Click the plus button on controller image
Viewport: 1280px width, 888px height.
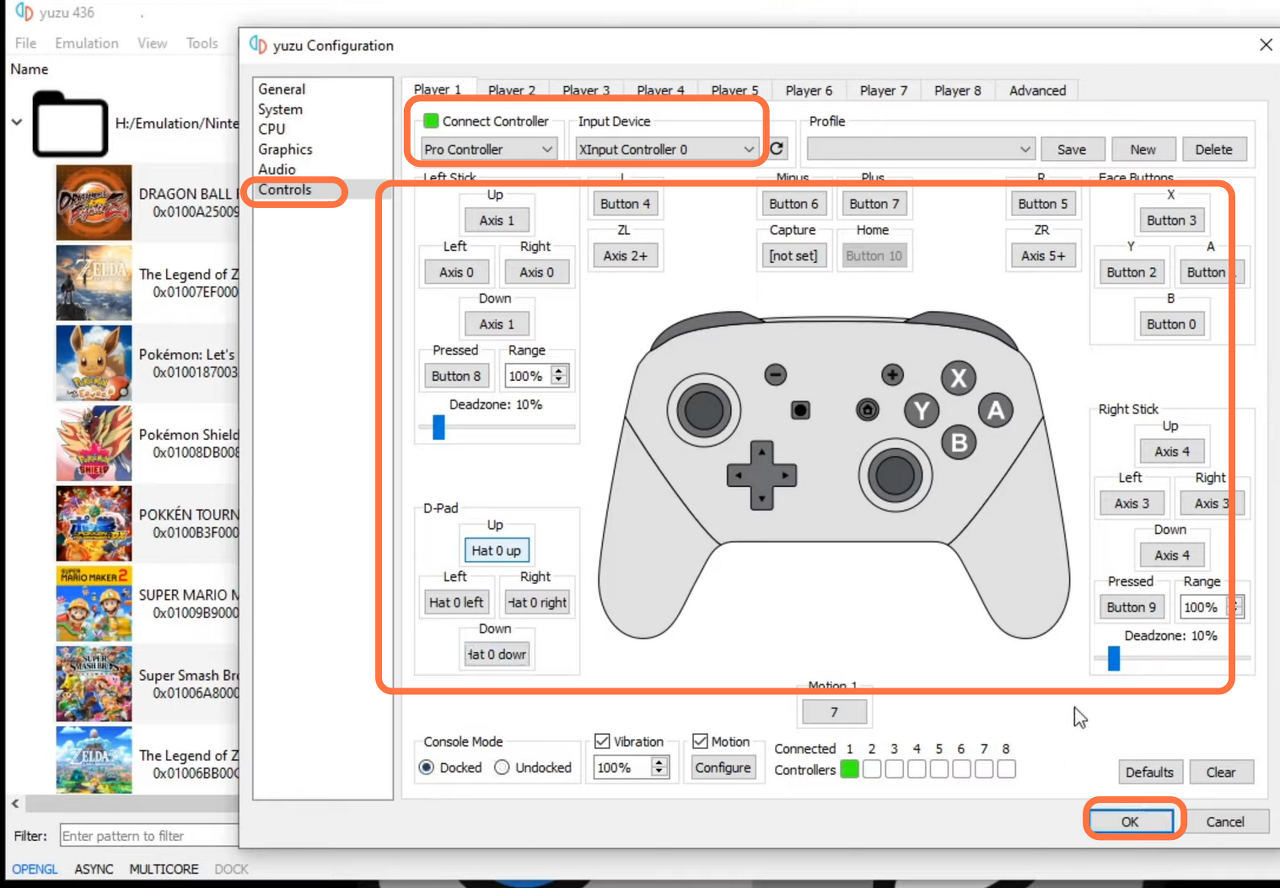(892, 375)
